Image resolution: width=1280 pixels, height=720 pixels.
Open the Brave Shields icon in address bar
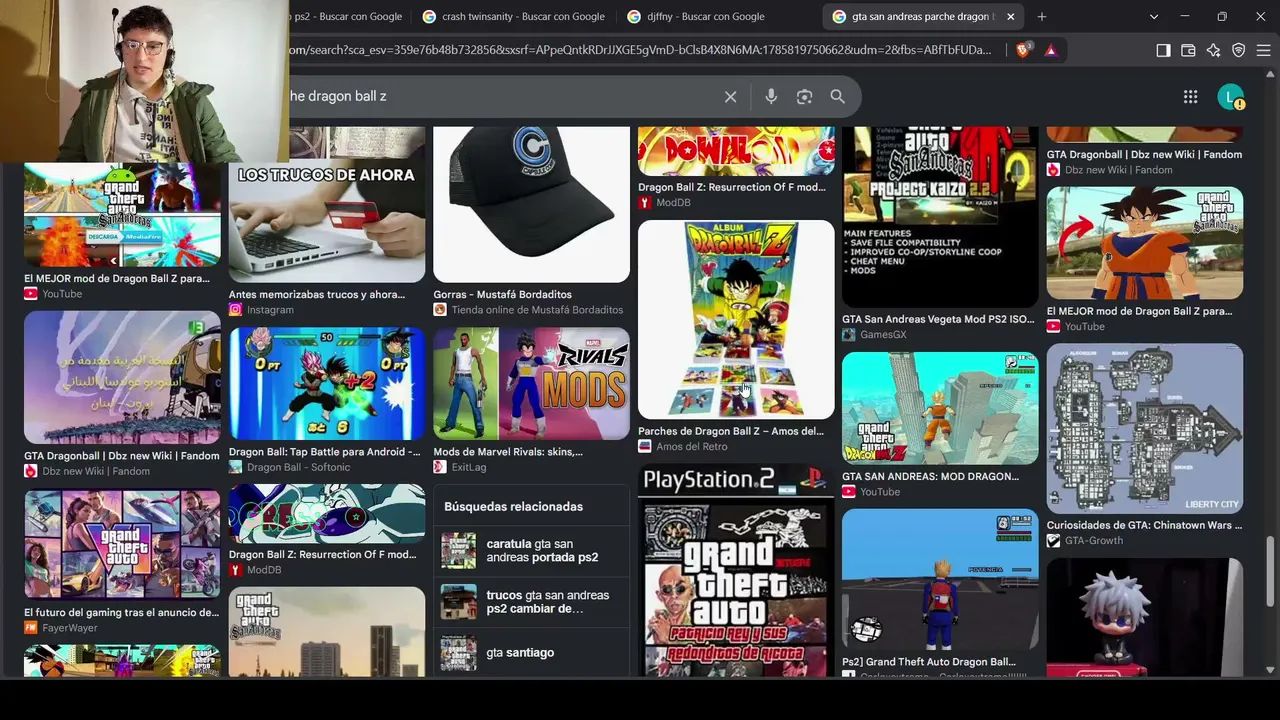(x=1023, y=50)
